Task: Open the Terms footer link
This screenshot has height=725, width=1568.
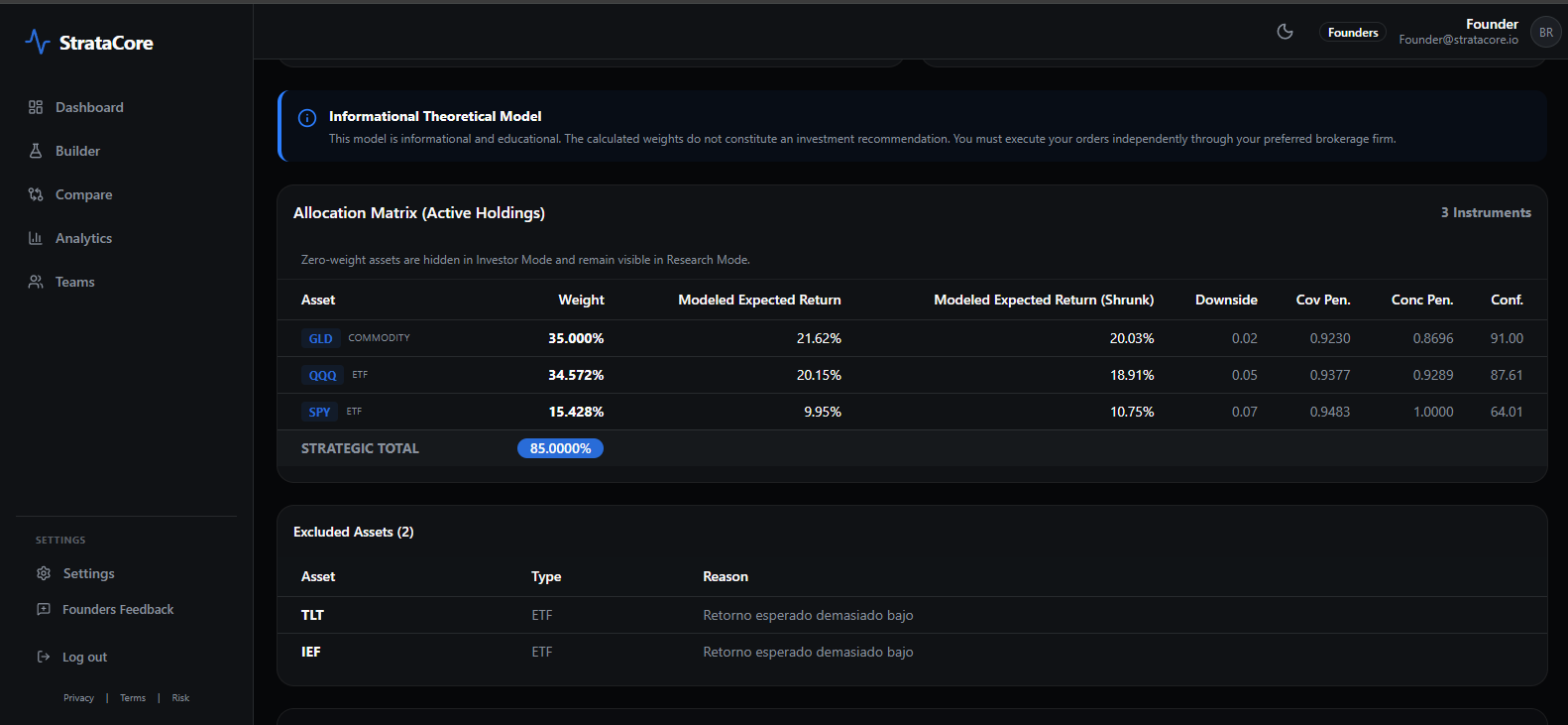Action: coord(133,698)
